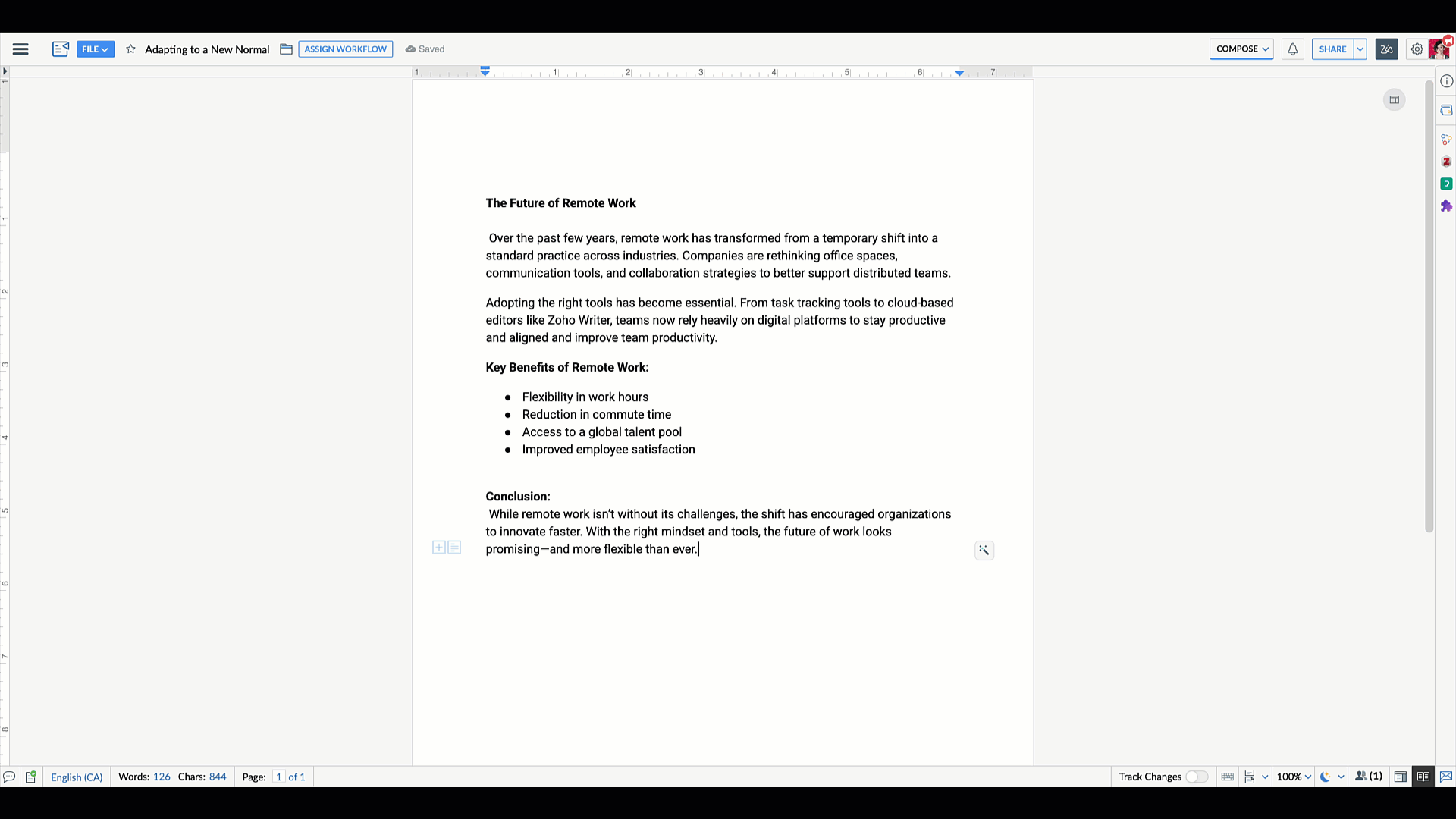The image size is (1456, 819).
Task: Open the Zia writing assistant
Action: tap(1386, 49)
